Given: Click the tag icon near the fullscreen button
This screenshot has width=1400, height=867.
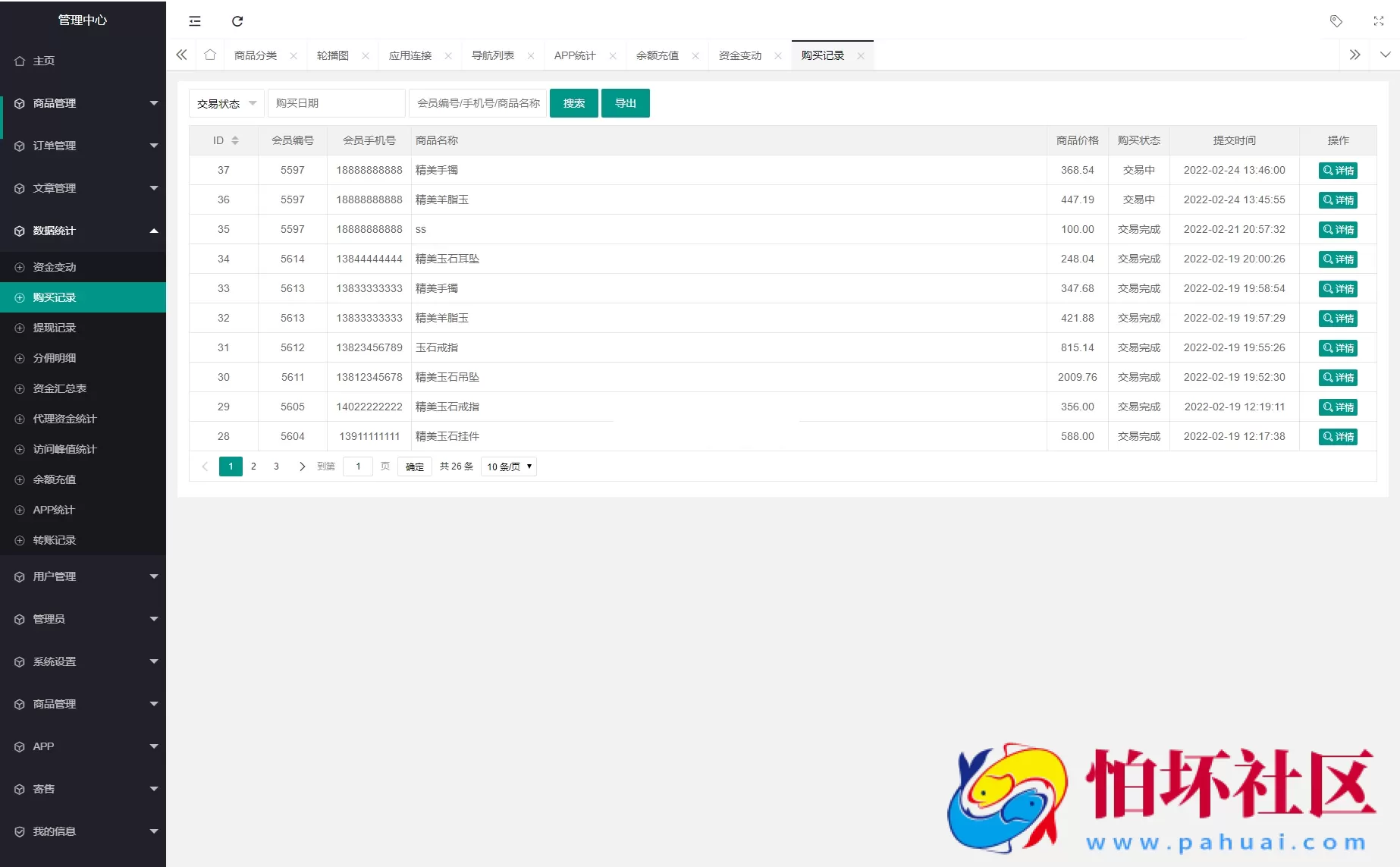Looking at the screenshot, I should click(1336, 20).
